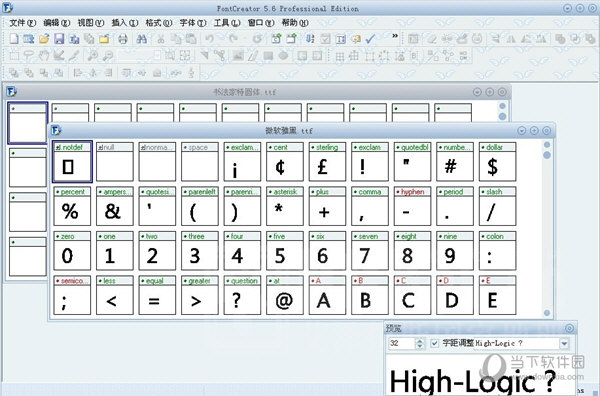Select the letter E glyph cell

tap(497, 295)
